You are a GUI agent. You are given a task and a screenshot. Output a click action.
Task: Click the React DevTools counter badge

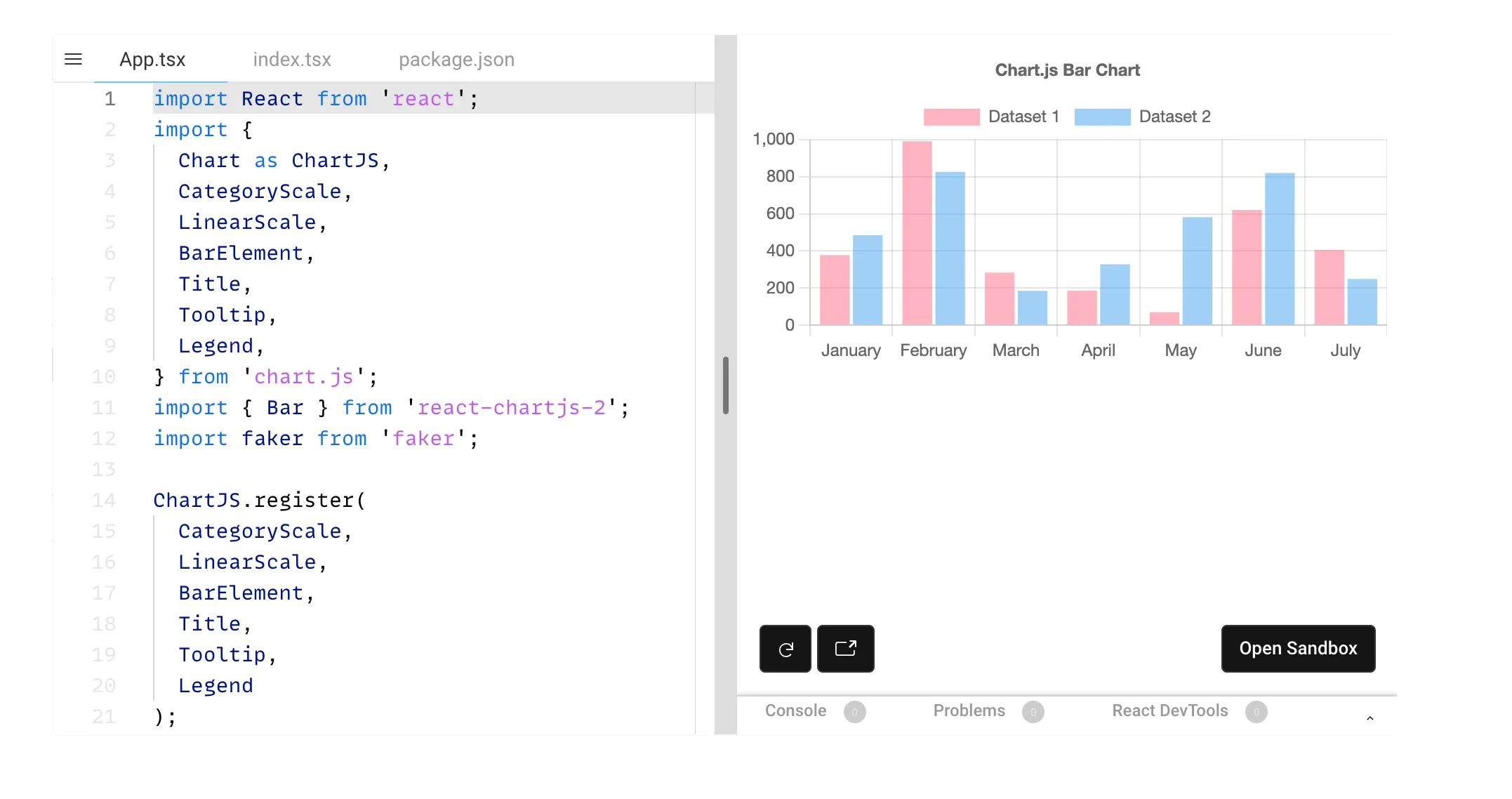tap(1256, 711)
